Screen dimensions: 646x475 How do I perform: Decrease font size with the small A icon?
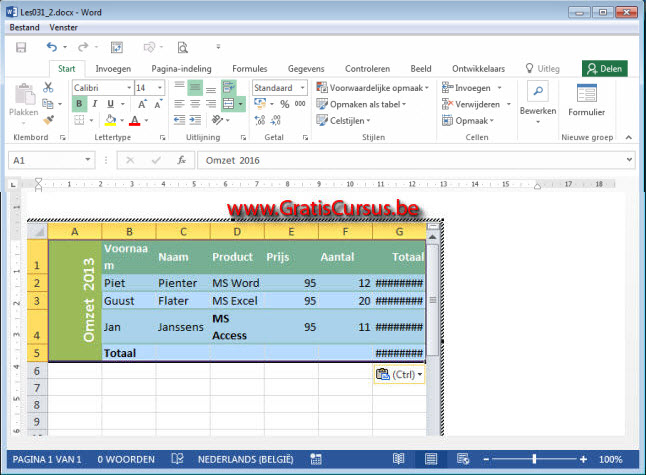coord(158,104)
